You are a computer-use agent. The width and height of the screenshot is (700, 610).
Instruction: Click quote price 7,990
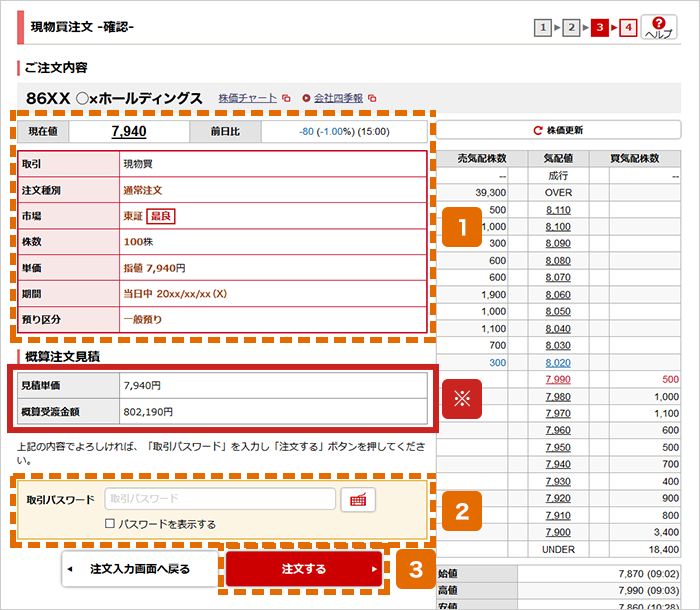(x=558, y=379)
